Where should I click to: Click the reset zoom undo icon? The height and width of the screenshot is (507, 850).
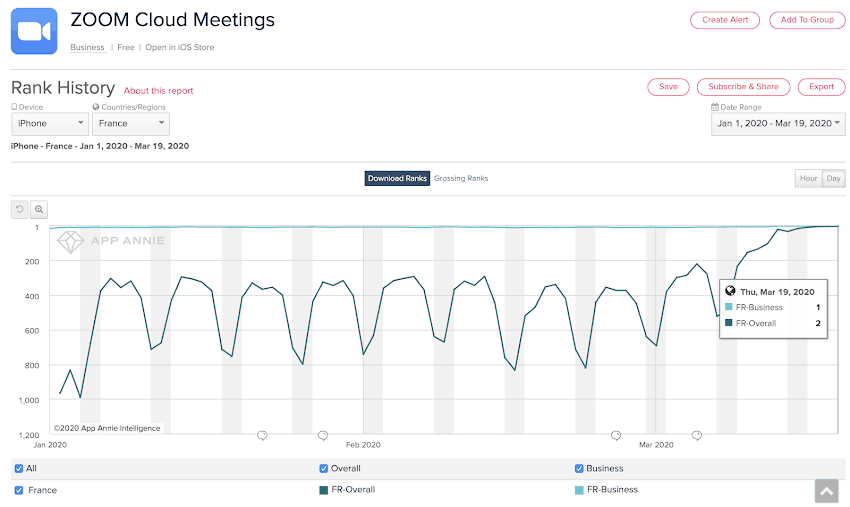click(x=20, y=209)
